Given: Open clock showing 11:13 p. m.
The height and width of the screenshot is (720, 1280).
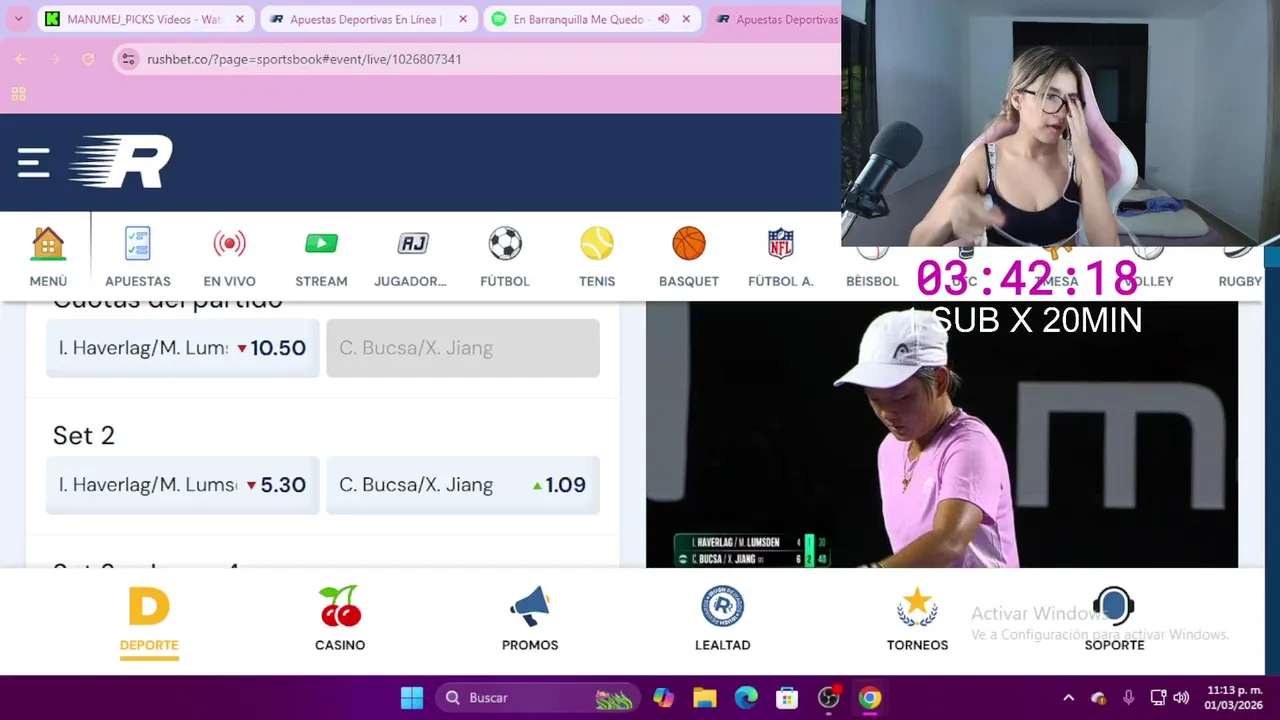Looking at the screenshot, I should [x=1235, y=698].
